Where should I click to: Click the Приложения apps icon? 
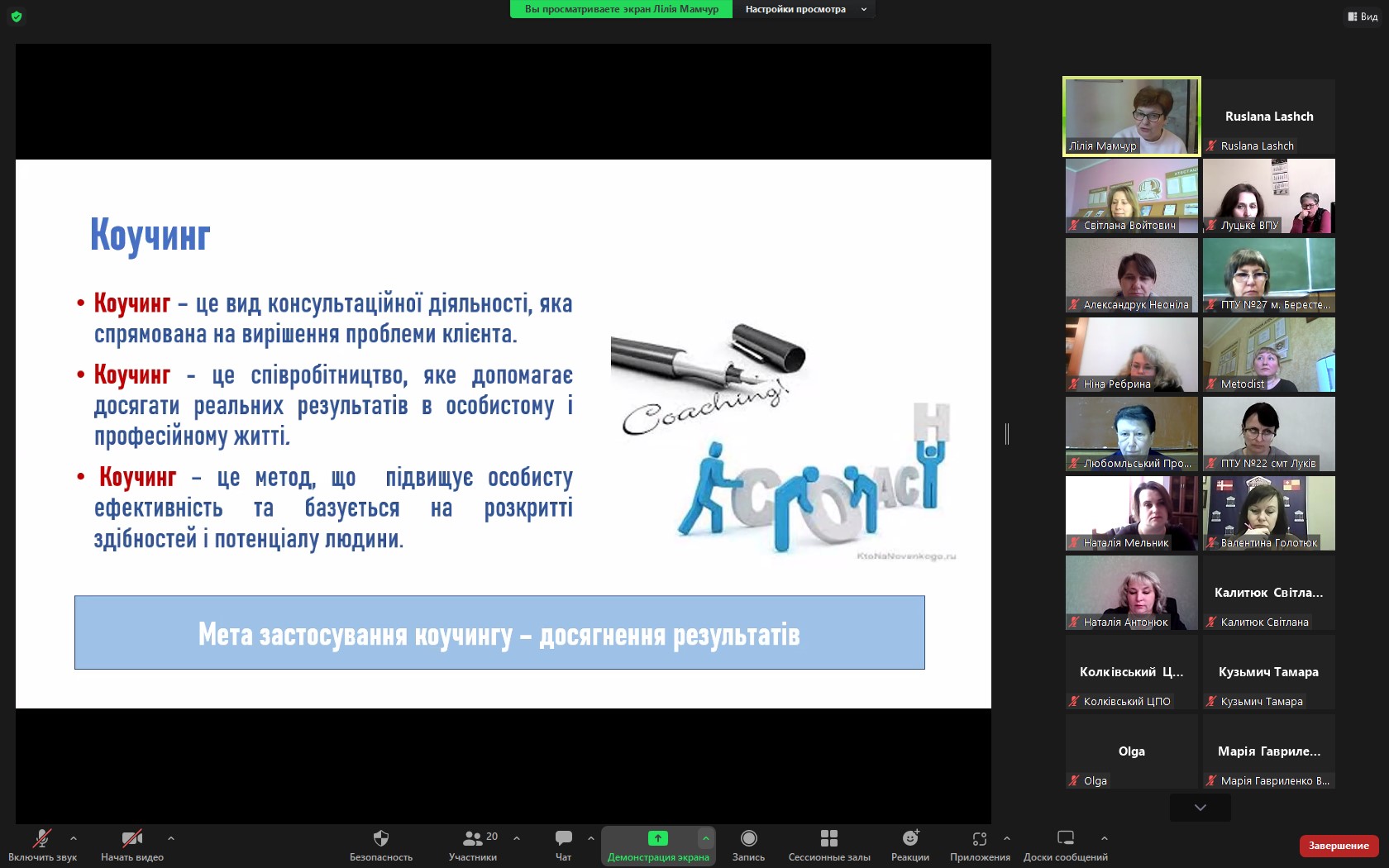979,839
